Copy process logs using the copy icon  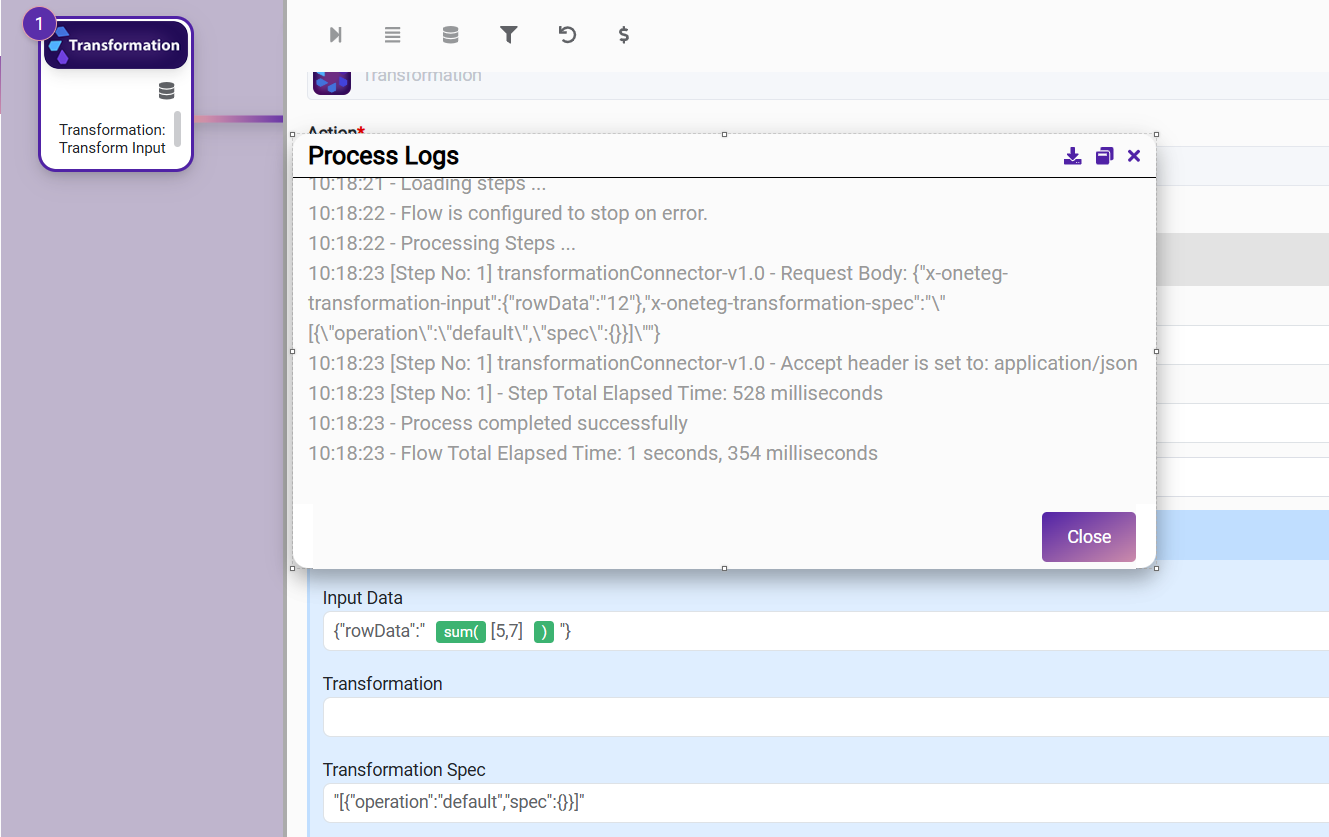click(1104, 156)
